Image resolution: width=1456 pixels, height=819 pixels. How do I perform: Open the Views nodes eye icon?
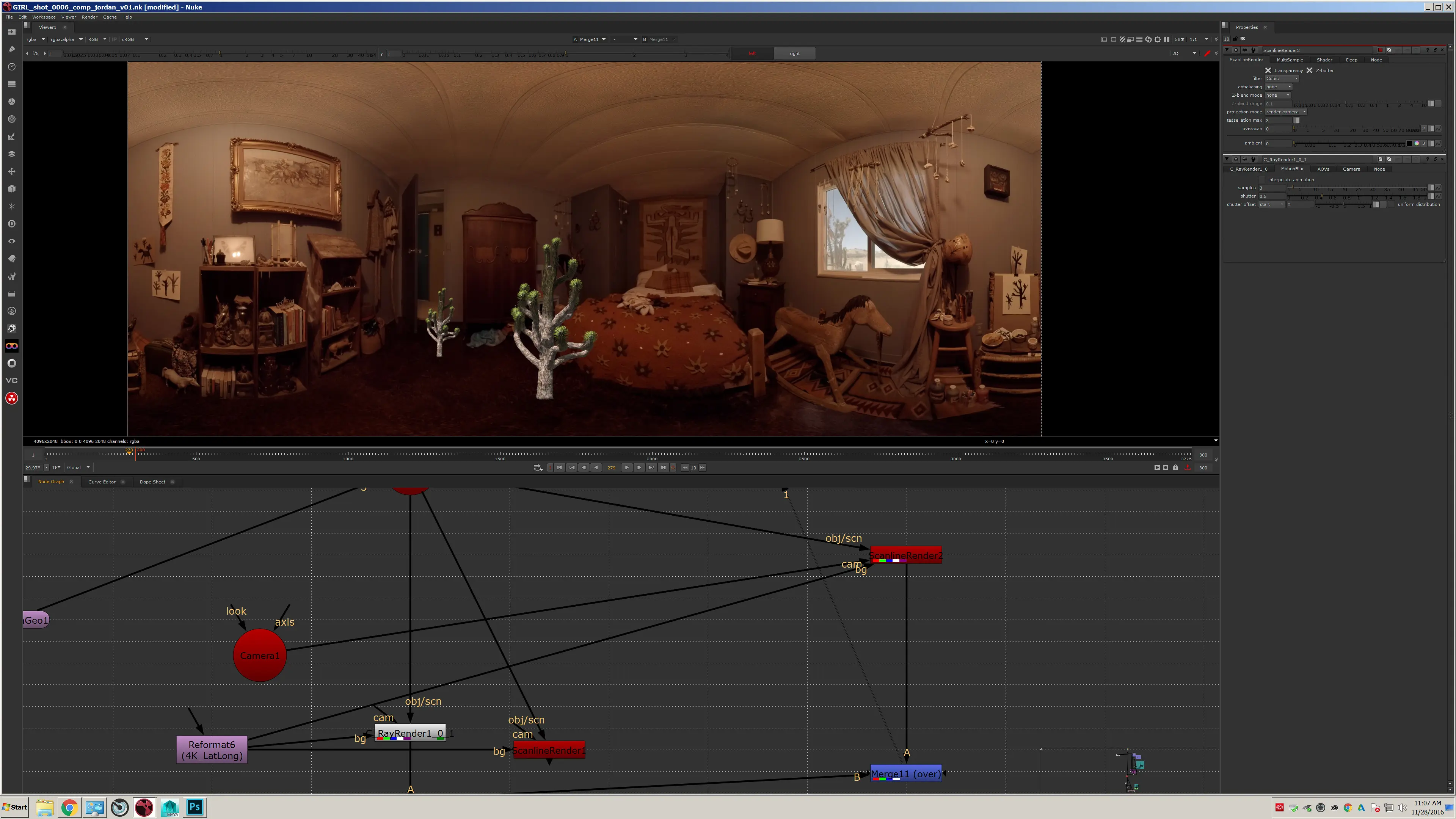point(11,242)
